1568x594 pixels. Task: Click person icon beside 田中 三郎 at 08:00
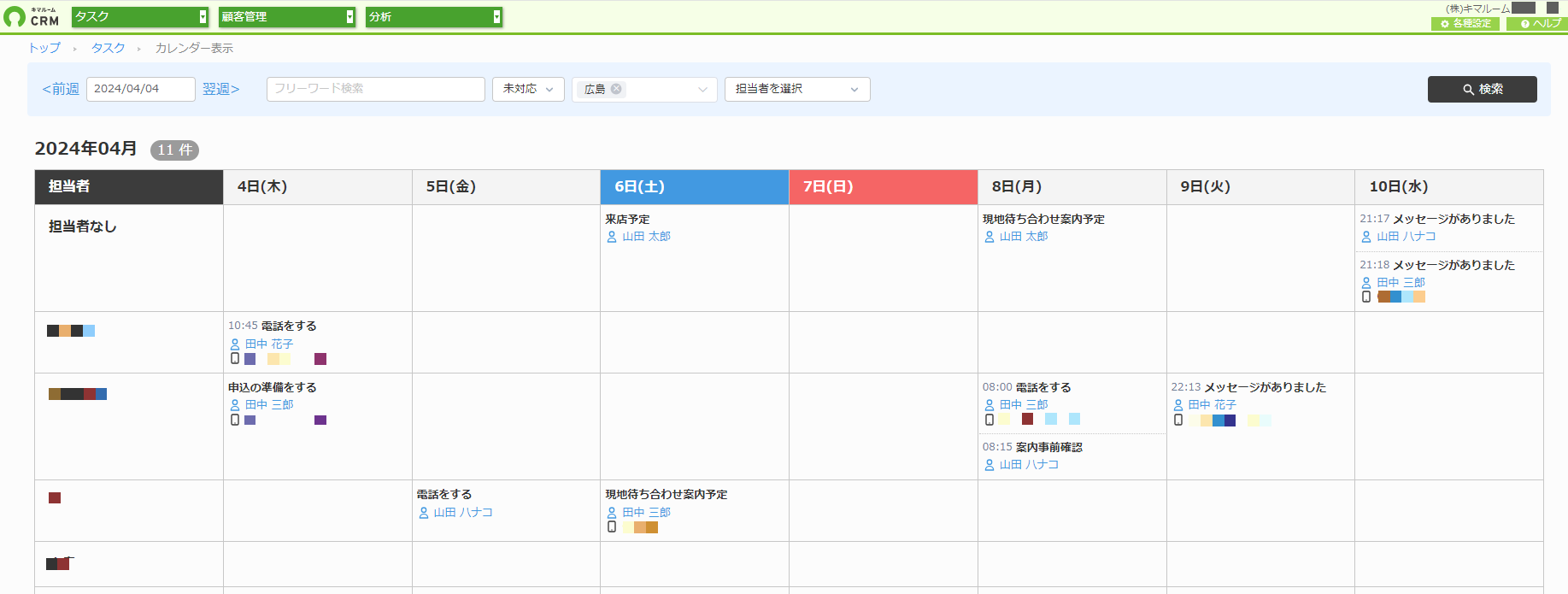990,405
